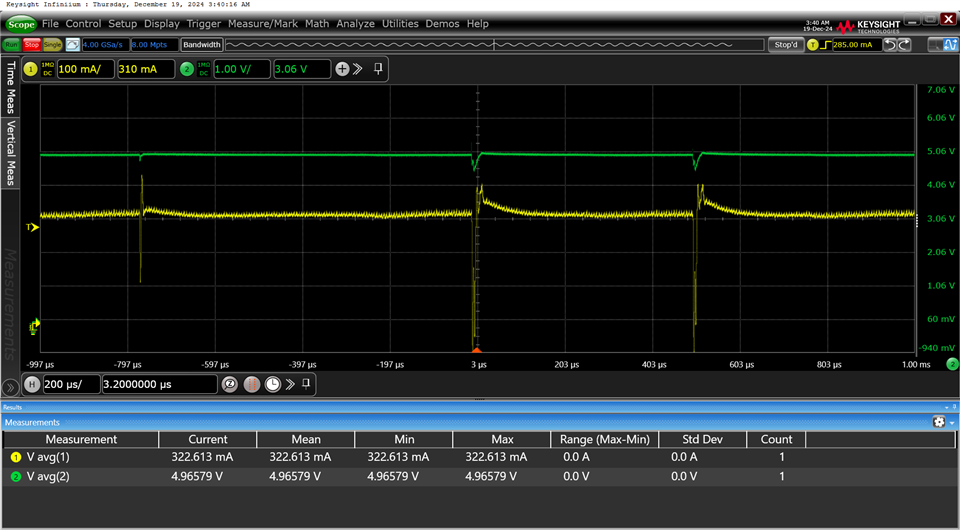The height and width of the screenshot is (530, 960).
Task: Click the rising edge trigger slope icon
Action: point(825,45)
